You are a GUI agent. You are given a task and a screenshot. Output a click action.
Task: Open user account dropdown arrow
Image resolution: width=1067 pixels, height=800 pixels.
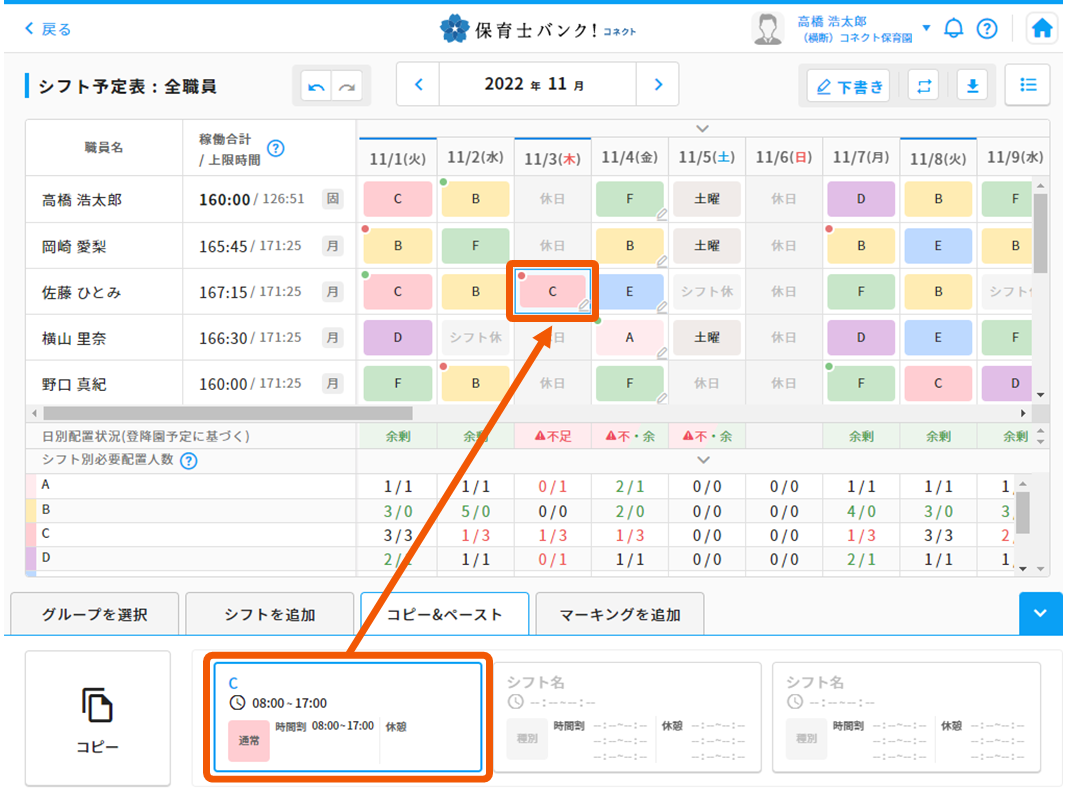pos(926,28)
